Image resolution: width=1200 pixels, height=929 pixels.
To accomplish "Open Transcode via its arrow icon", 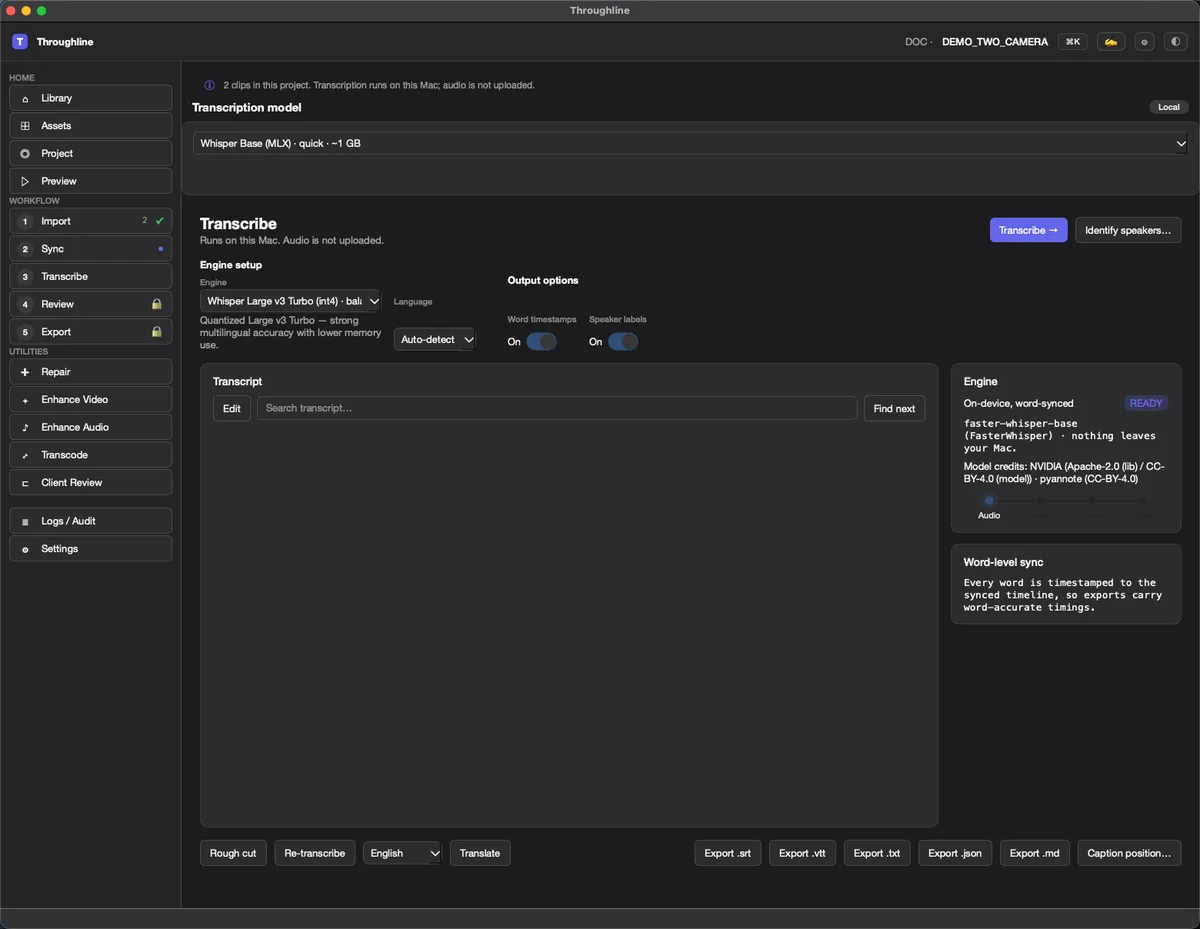I will [x=25, y=455].
